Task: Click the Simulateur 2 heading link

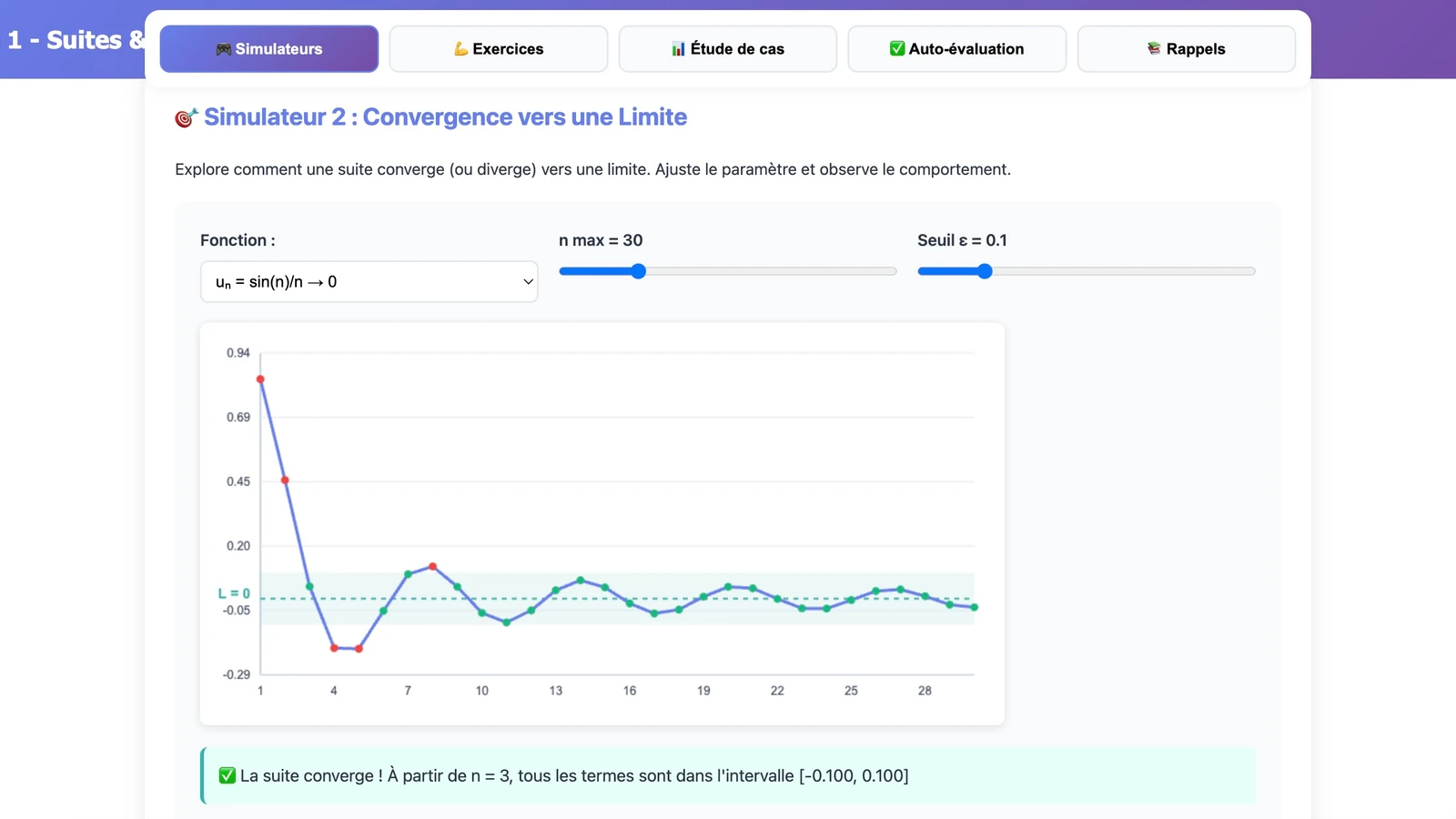Action: click(444, 116)
